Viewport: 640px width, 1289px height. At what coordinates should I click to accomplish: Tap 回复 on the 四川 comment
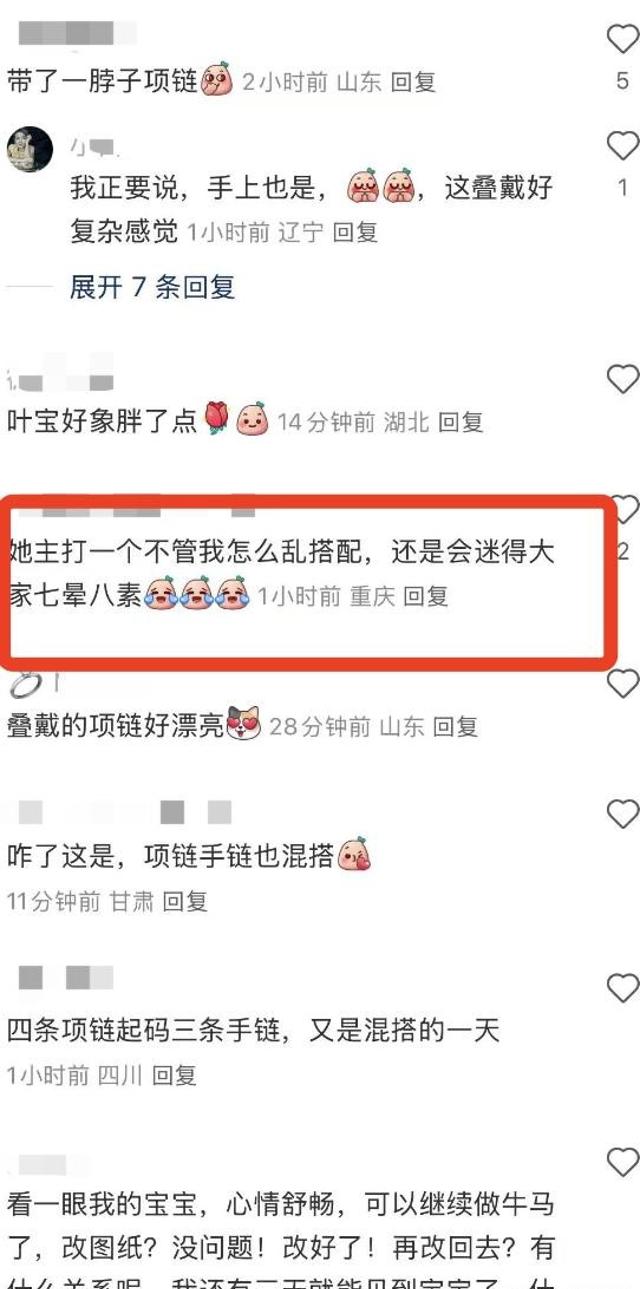click(174, 1076)
